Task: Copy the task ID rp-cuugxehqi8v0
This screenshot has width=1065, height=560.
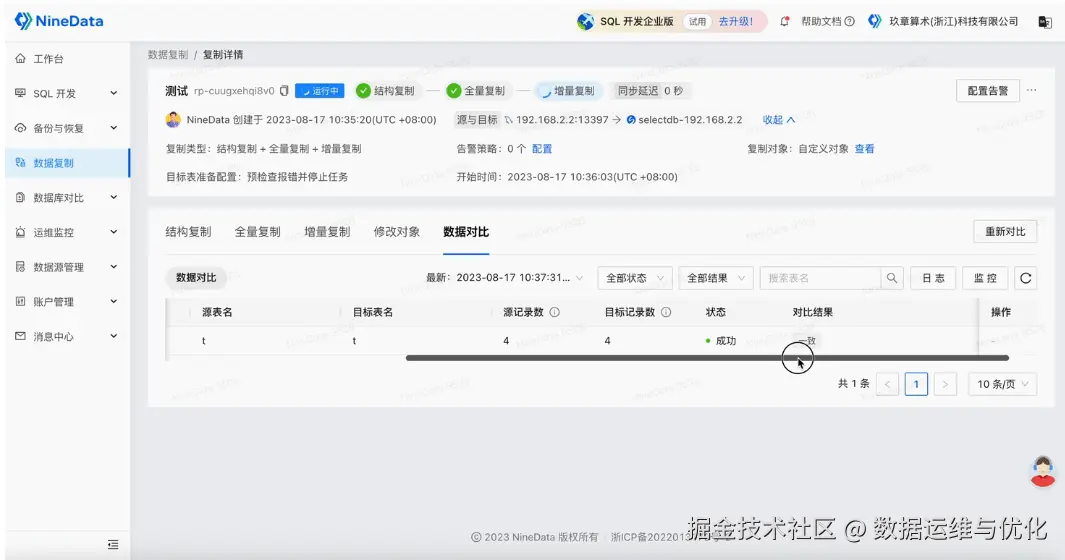Action: coord(284,90)
